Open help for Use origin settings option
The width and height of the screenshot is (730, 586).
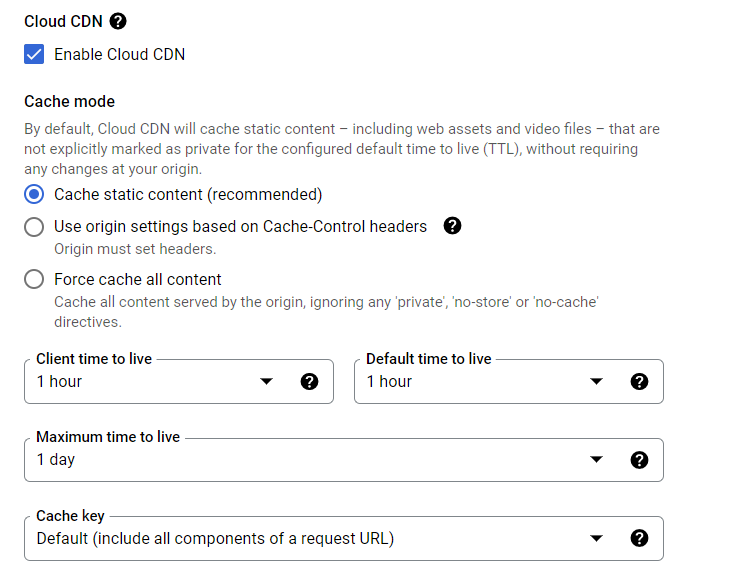pyautogui.click(x=452, y=226)
